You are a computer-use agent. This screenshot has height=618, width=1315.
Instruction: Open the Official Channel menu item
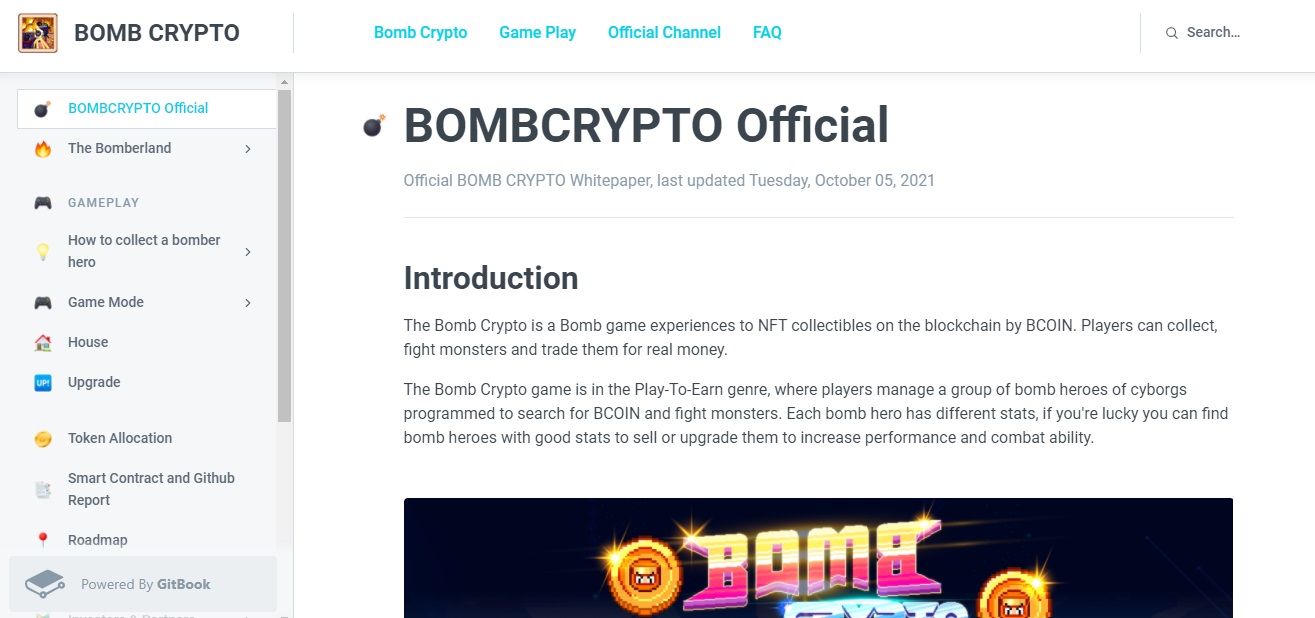tap(664, 33)
